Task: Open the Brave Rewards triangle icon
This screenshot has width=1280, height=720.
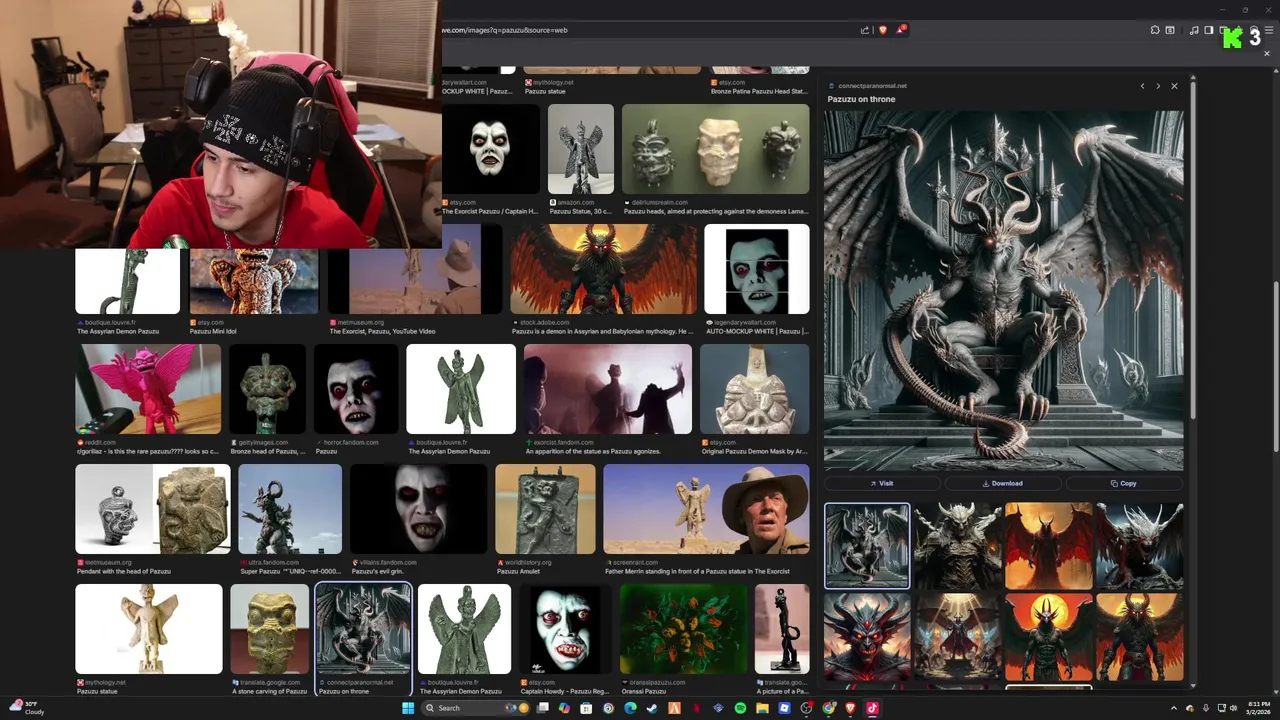Action: coord(900,30)
